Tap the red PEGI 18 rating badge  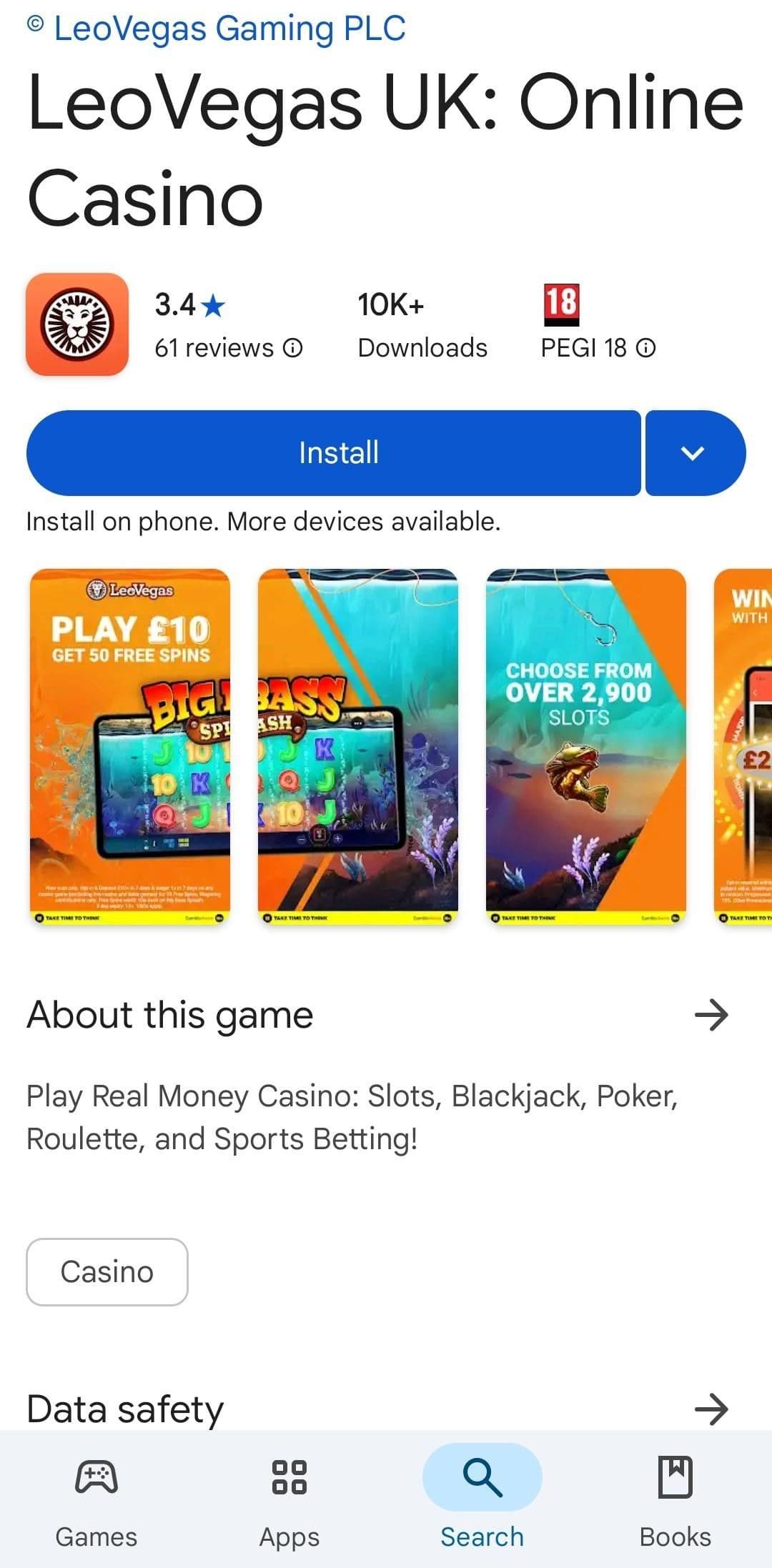561,304
